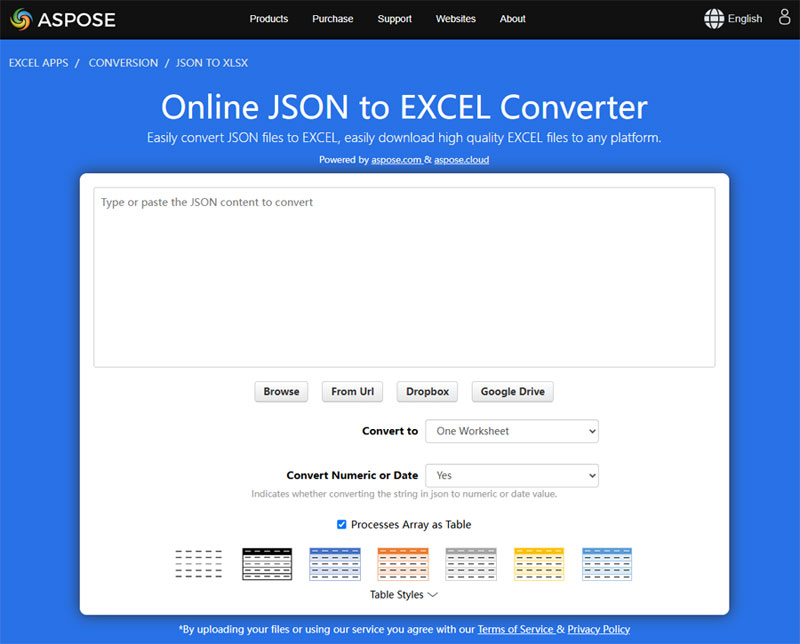Open the About menu
The image size is (800, 644).
pos(512,19)
